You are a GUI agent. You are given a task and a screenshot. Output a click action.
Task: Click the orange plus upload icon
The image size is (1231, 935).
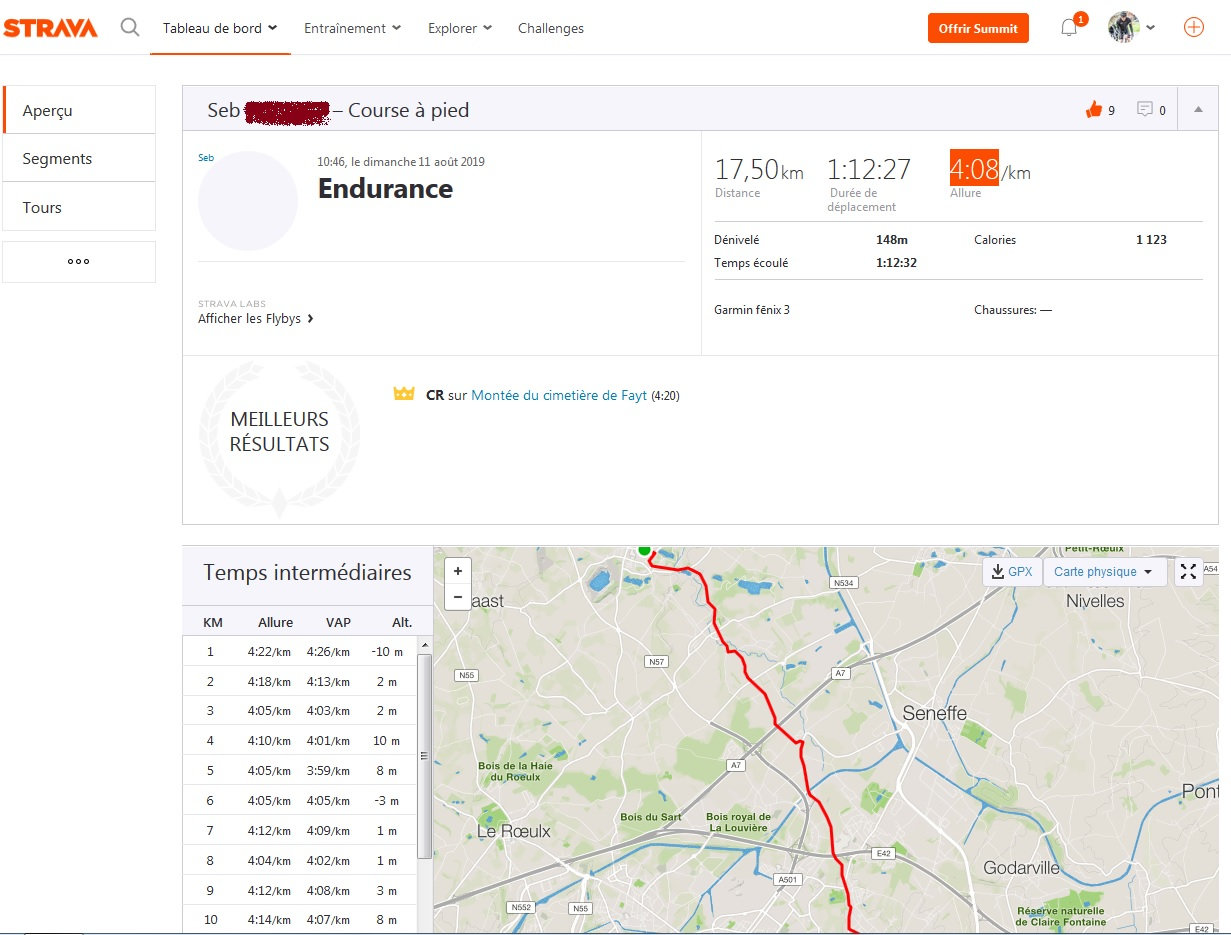click(1193, 28)
